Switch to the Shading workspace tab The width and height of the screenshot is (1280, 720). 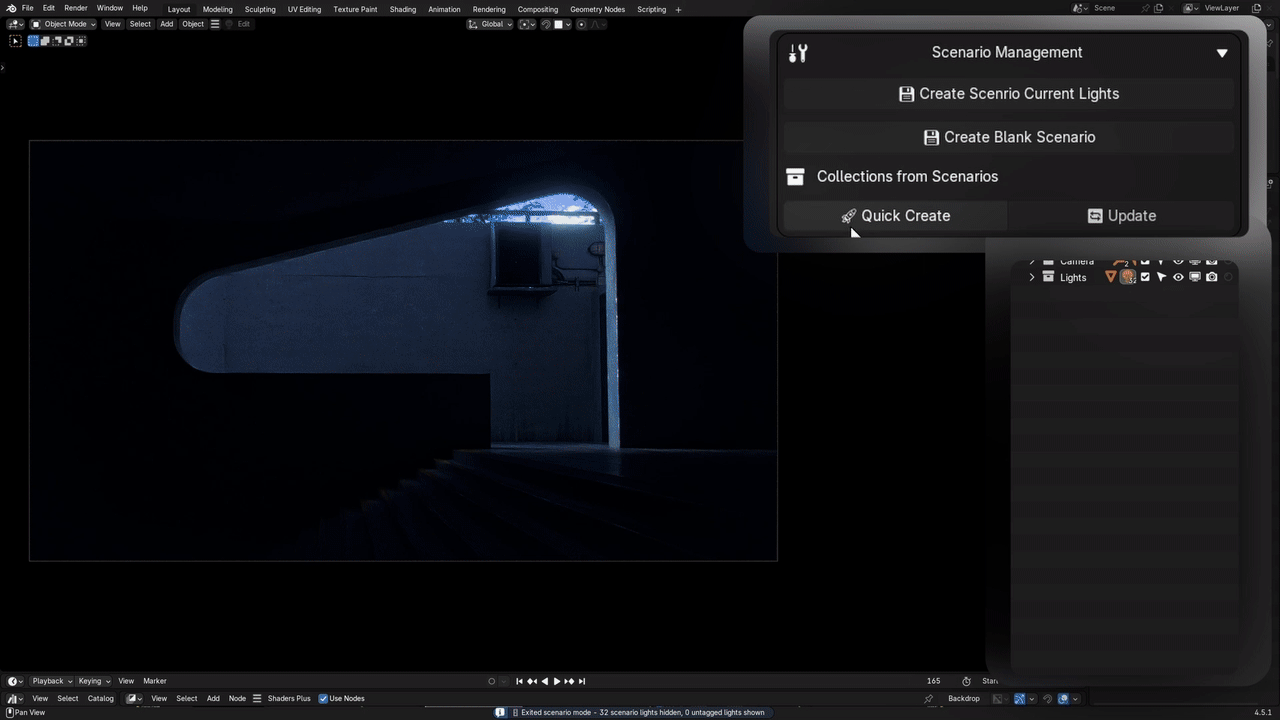coord(403,9)
